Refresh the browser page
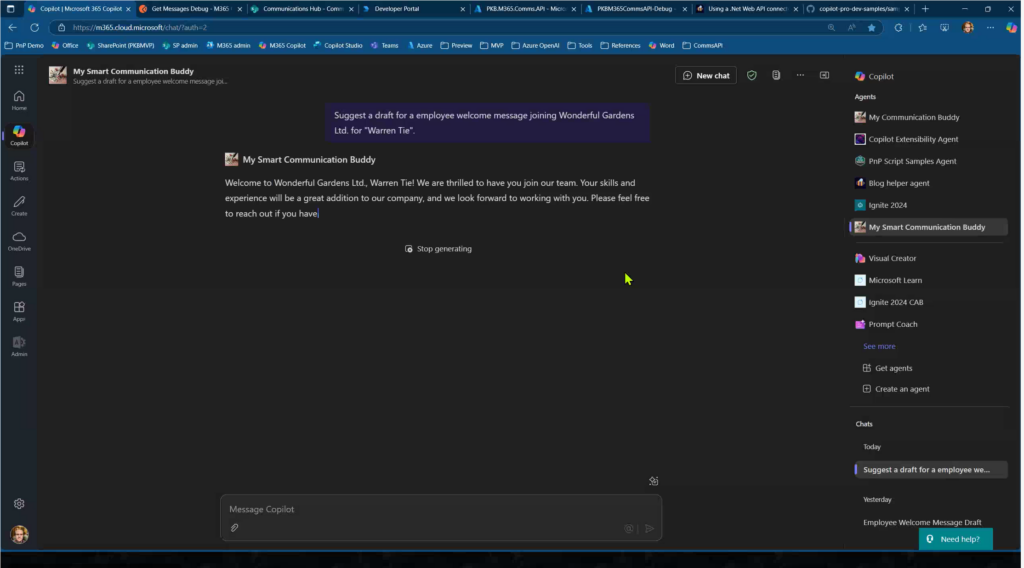The height and width of the screenshot is (568, 1024). 34,27
